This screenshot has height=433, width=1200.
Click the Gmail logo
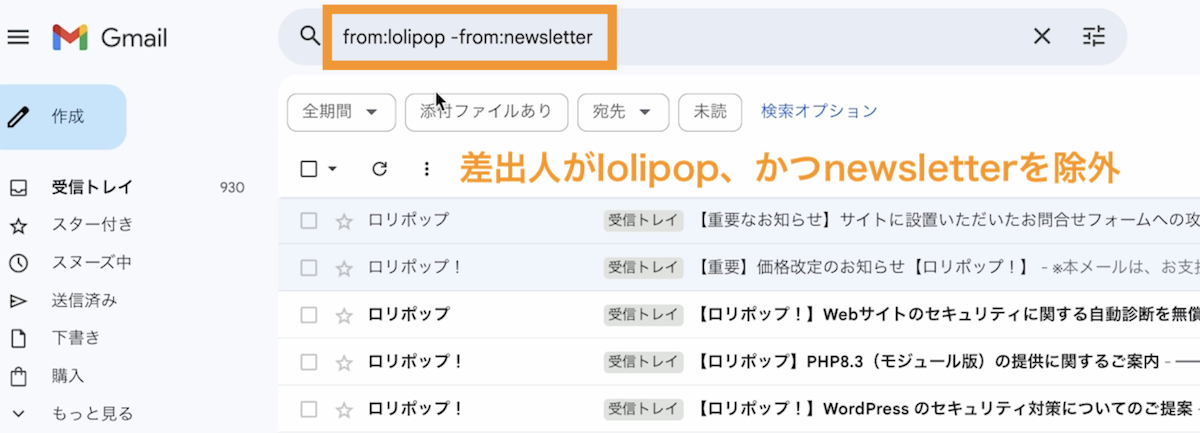click(x=110, y=38)
